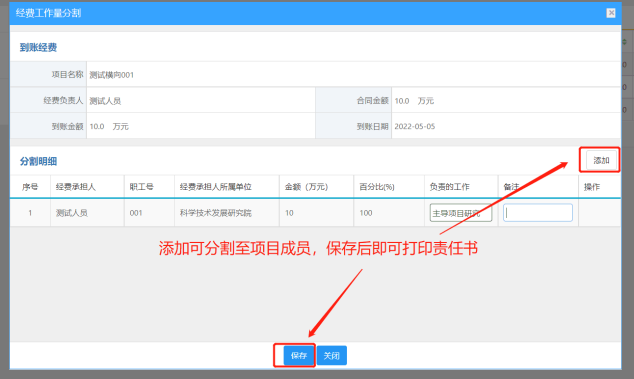Select the 经费承担人 column header
The image size is (634, 379).
point(76,187)
